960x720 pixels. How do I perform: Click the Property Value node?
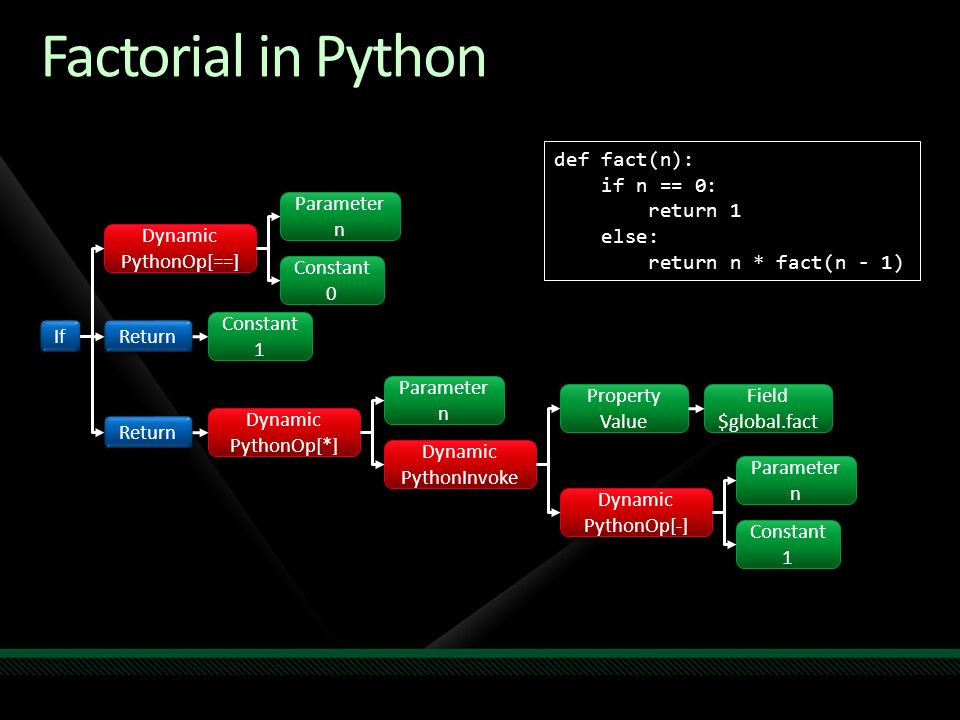[x=624, y=408]
